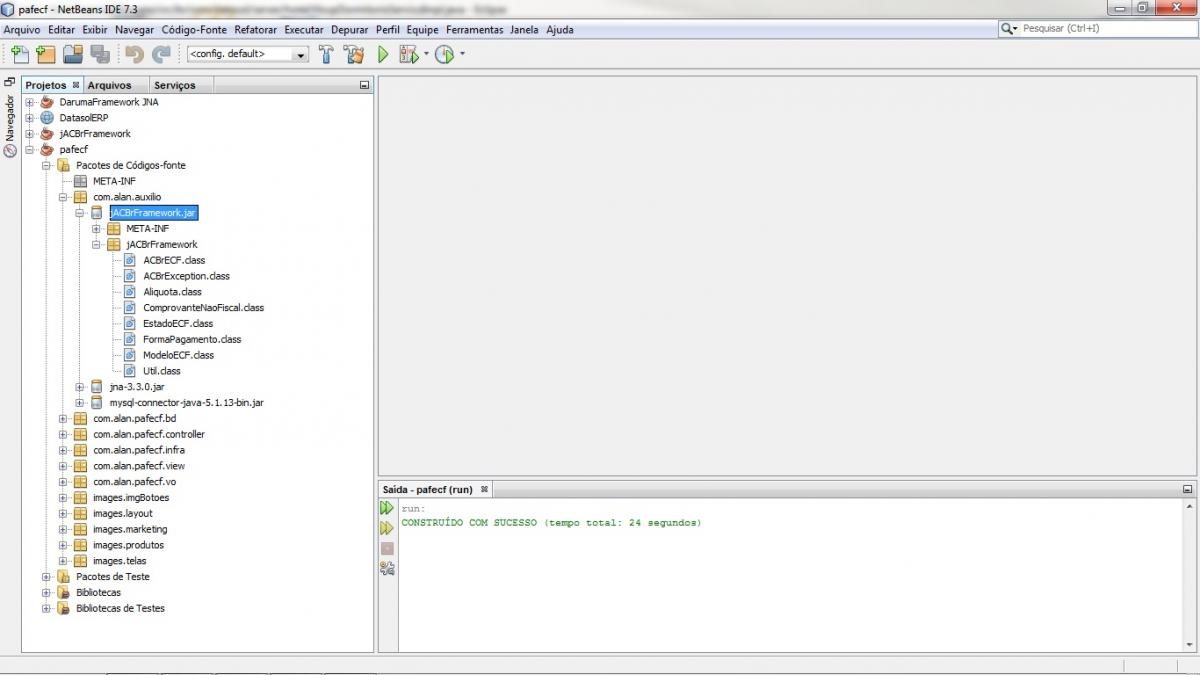Re-run with different parameters yellow arrows

(x=387, y=528)
